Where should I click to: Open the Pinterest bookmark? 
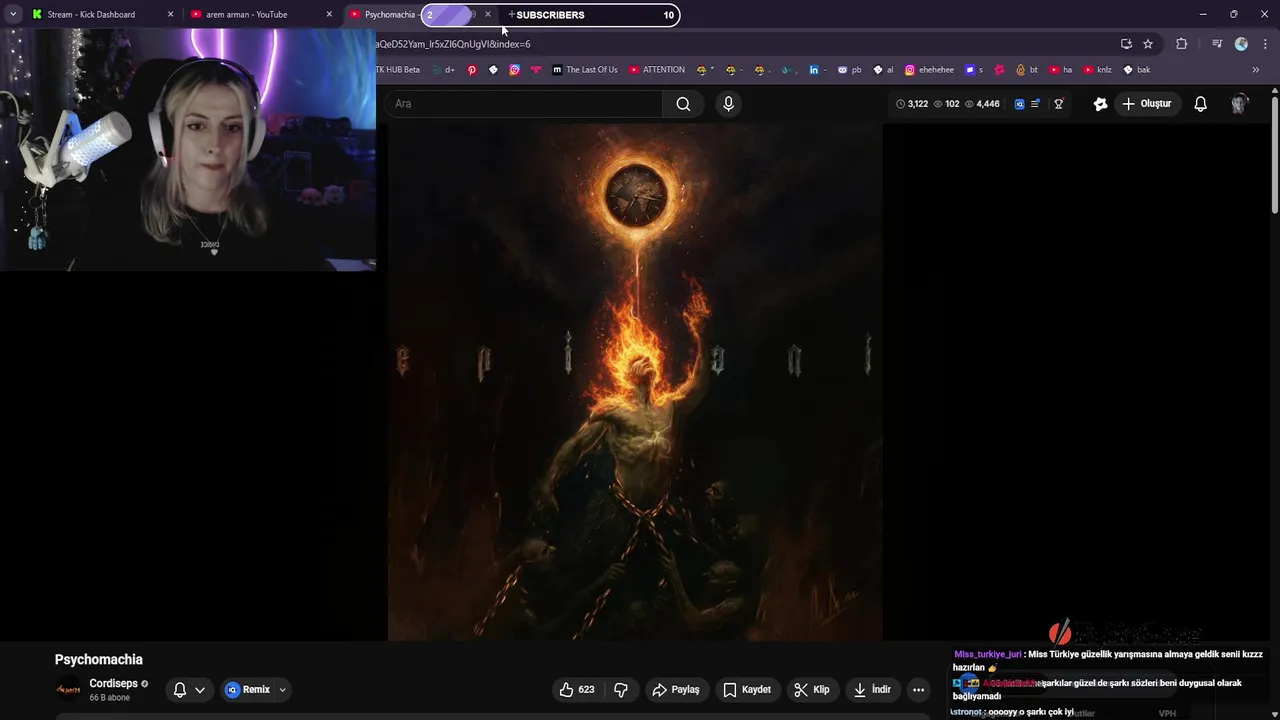click(472, 70)
